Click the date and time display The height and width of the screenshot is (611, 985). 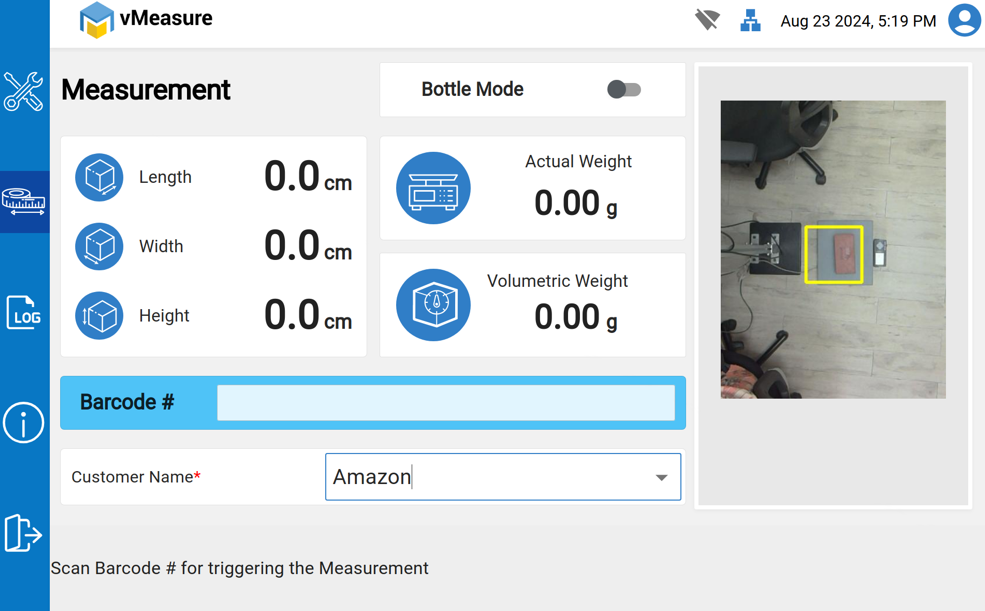pos(858,21)
